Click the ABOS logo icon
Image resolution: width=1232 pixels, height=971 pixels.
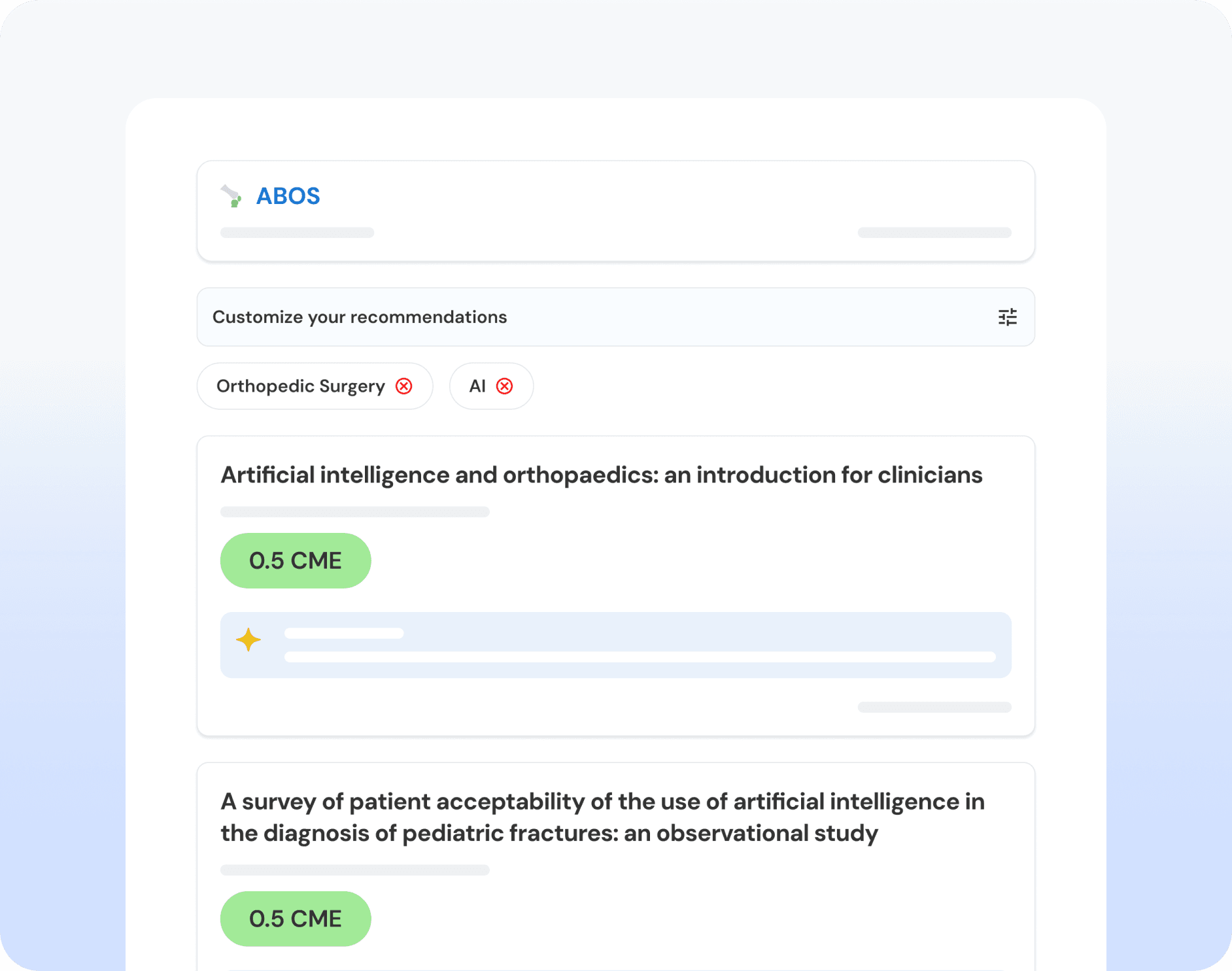(231, 196)
